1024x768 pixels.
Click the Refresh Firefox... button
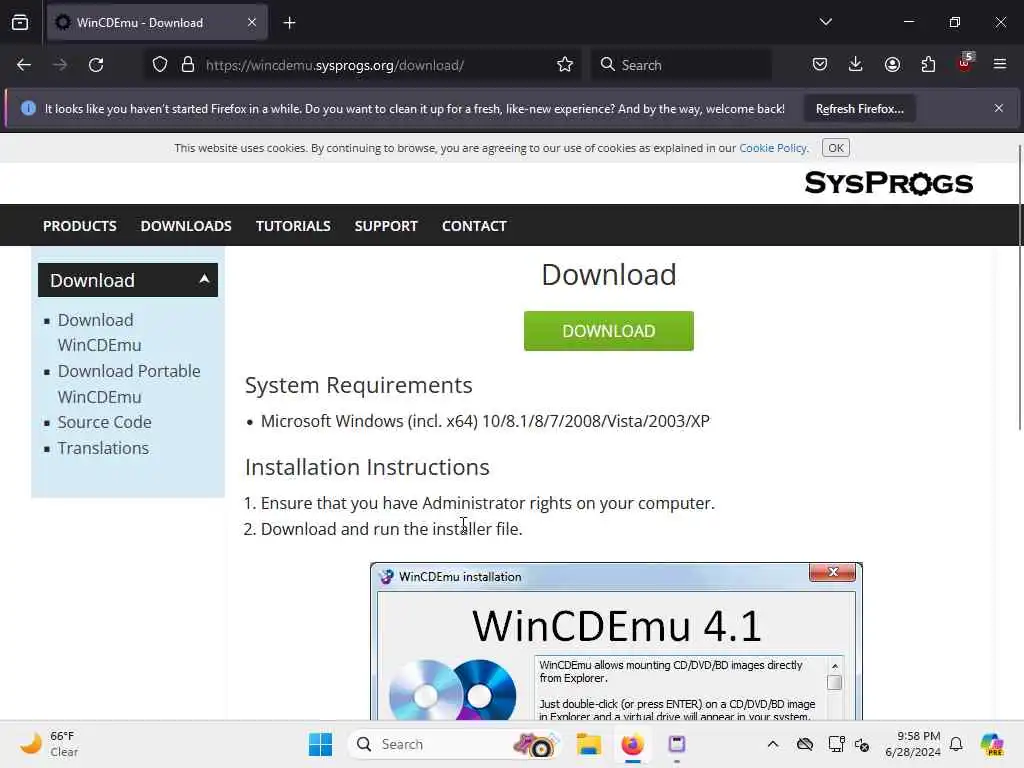pos(859,109)
